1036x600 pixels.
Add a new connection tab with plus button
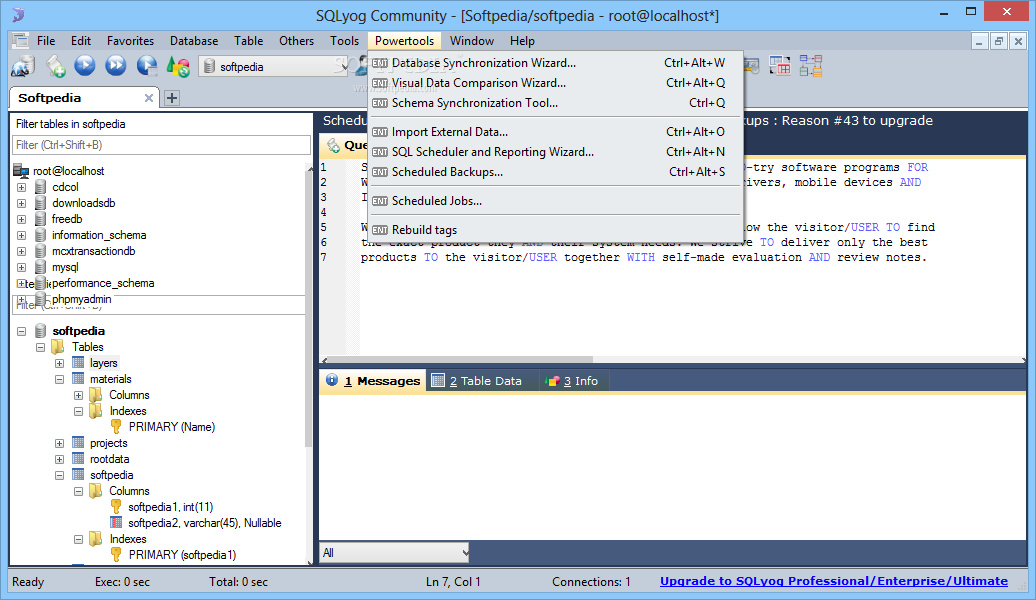(x=172, y=98)
